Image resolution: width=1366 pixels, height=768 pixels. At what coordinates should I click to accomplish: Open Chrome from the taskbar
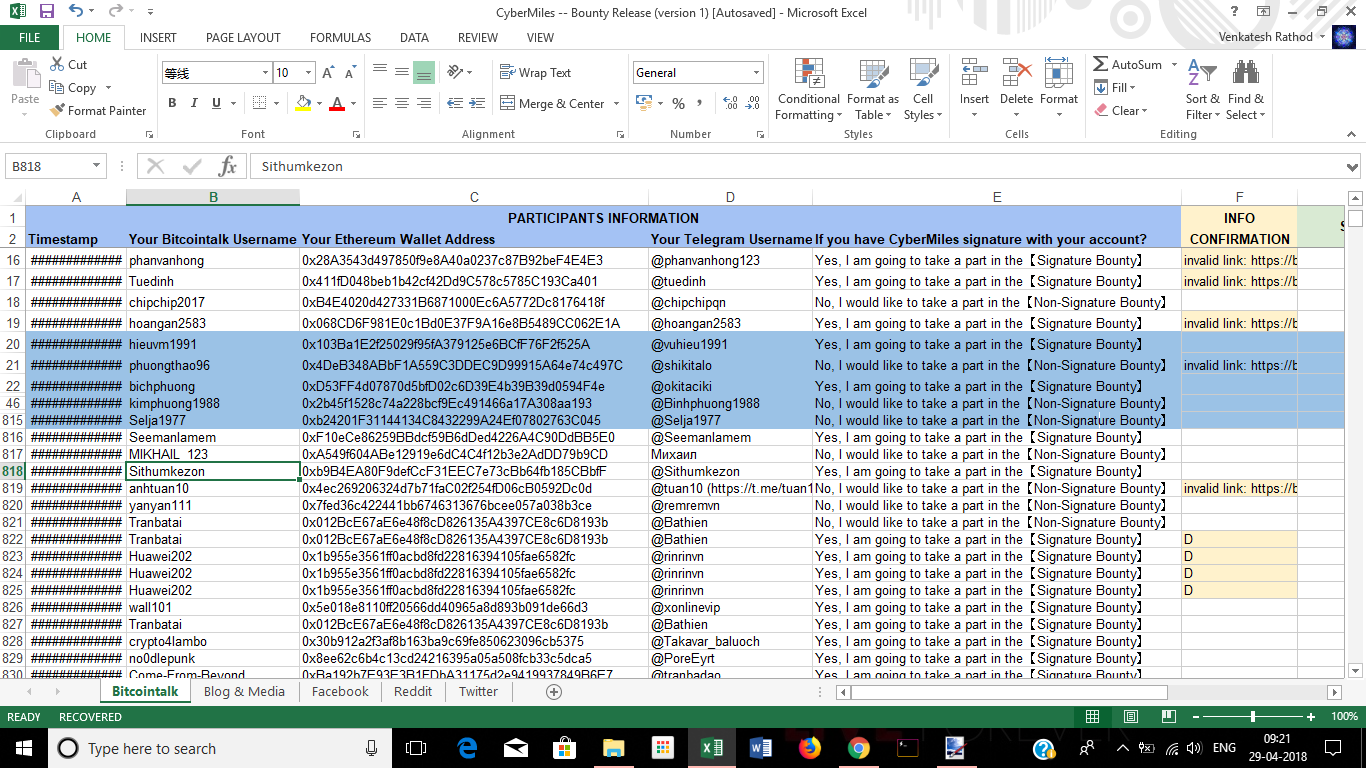(858, 748)
